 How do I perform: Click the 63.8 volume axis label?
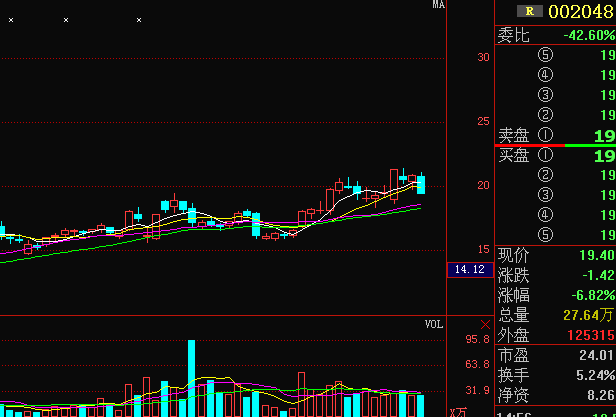pos(478,364)
